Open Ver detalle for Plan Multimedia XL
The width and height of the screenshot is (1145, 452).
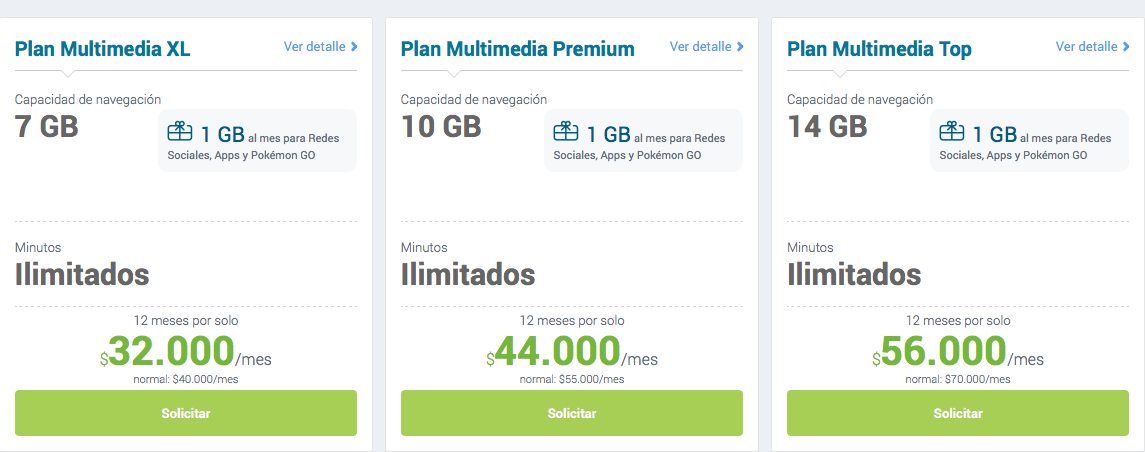[314, 47]
